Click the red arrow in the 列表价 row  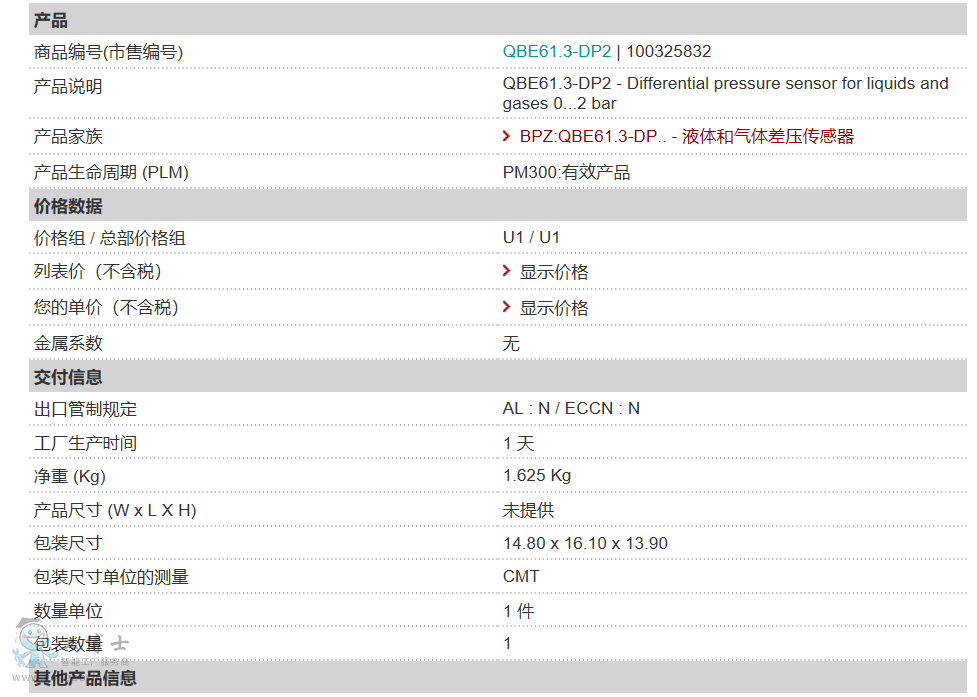508,272
